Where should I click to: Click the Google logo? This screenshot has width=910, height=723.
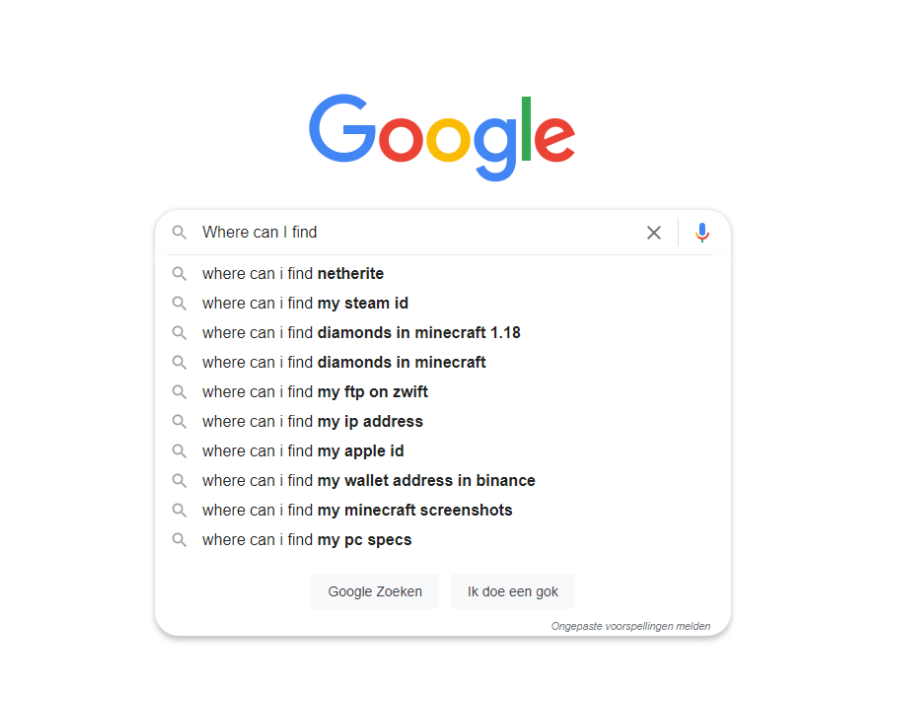[442, 137]
